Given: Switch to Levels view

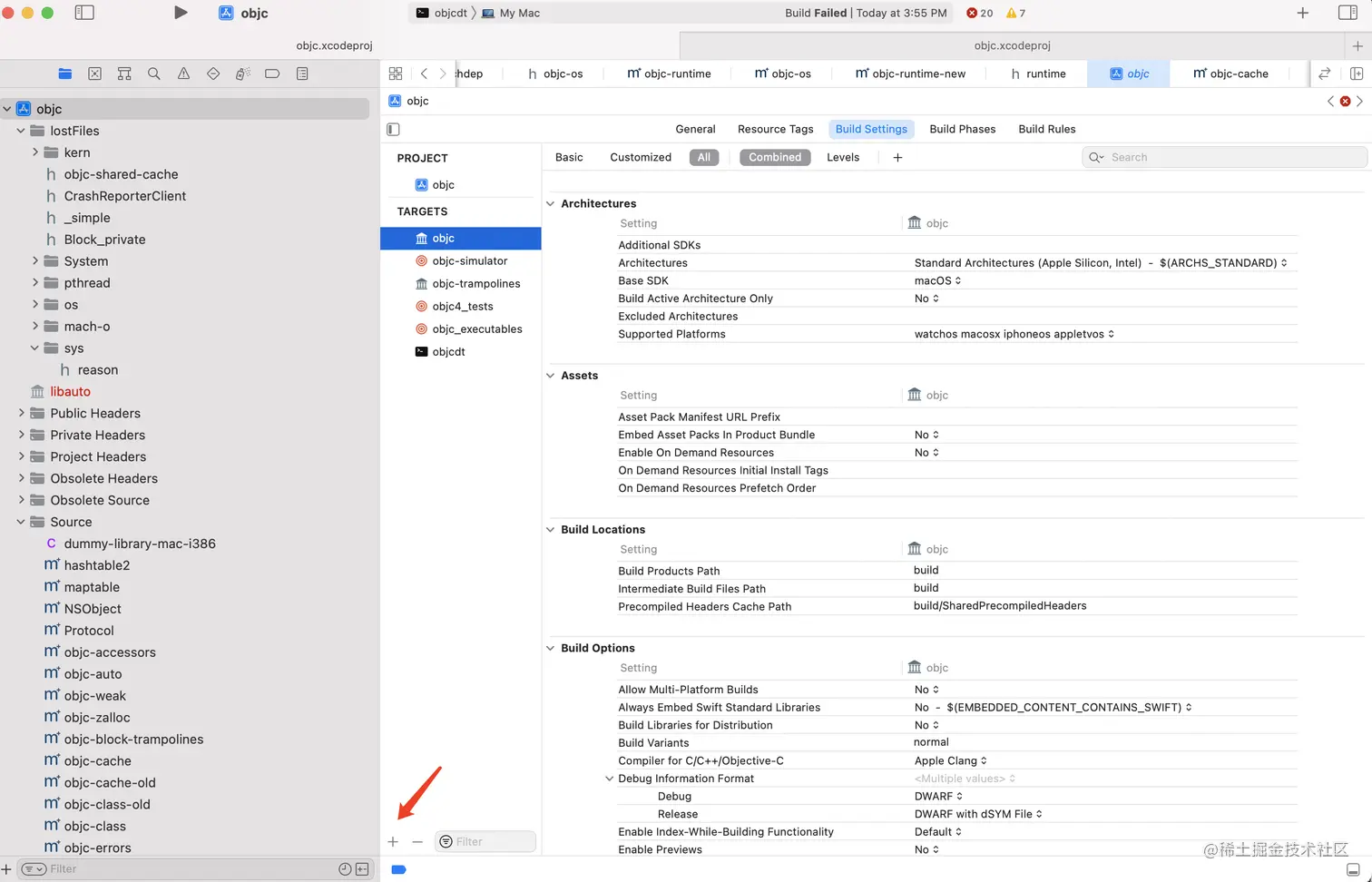Looking at the screenshot, I should click(x=843, y=157).
